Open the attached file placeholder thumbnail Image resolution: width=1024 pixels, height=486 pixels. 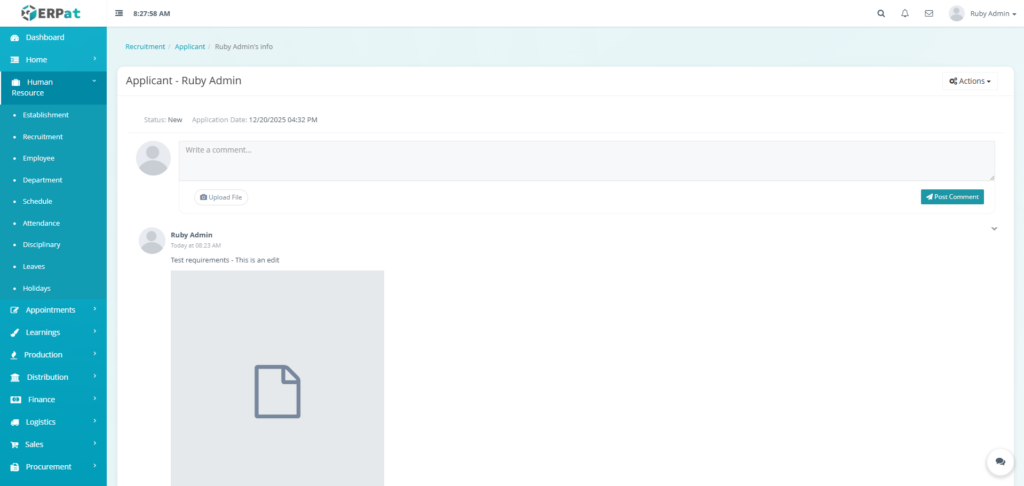[x=278, y=378]
